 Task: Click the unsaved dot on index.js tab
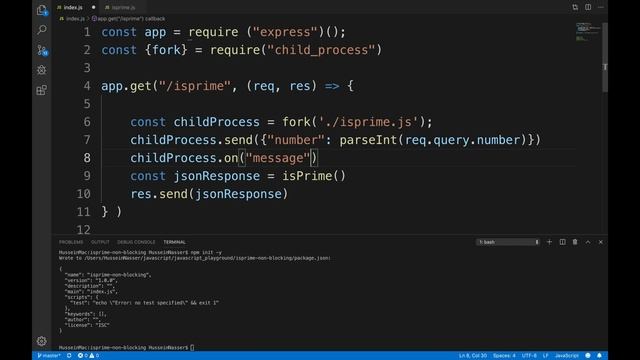coord(93,7)
